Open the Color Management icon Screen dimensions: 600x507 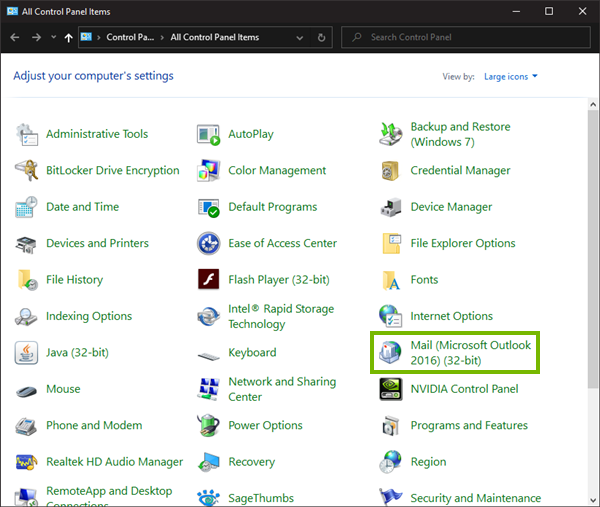[209, 171]
